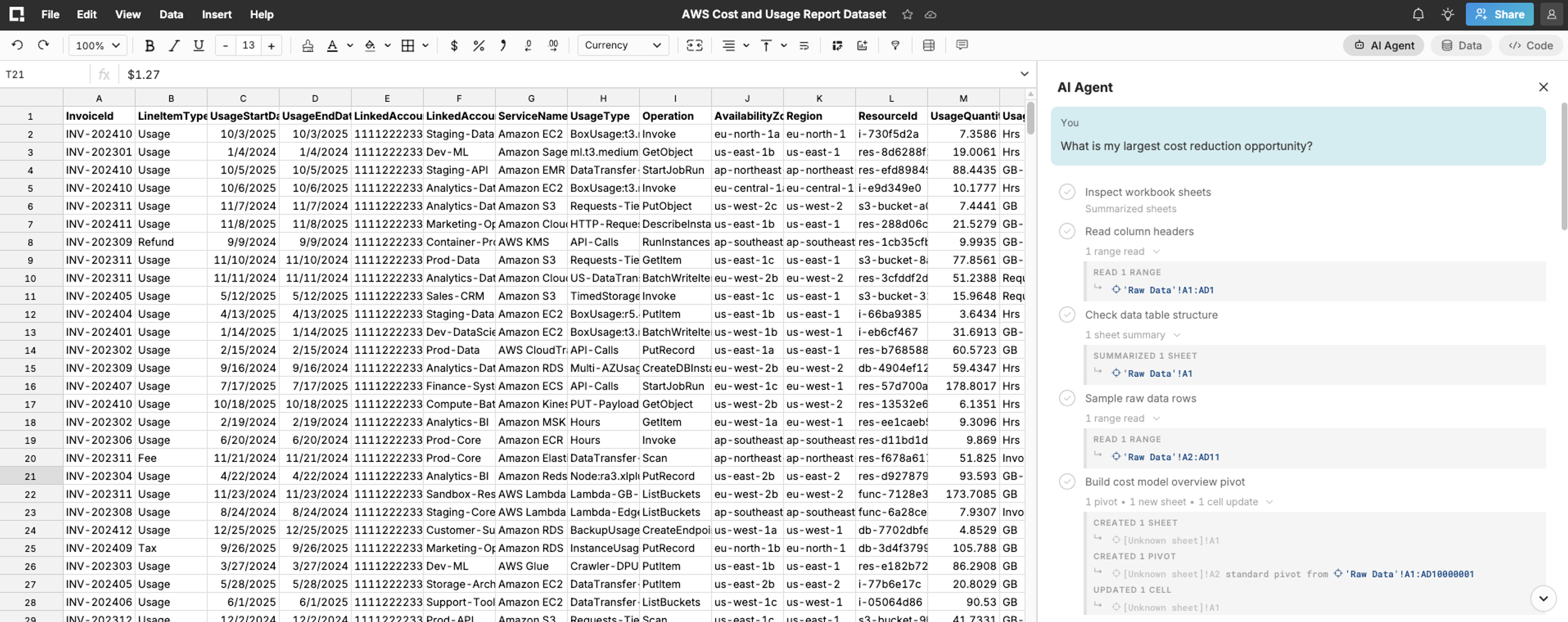
Task: Apply percent format
Action: tap(478, 45)
